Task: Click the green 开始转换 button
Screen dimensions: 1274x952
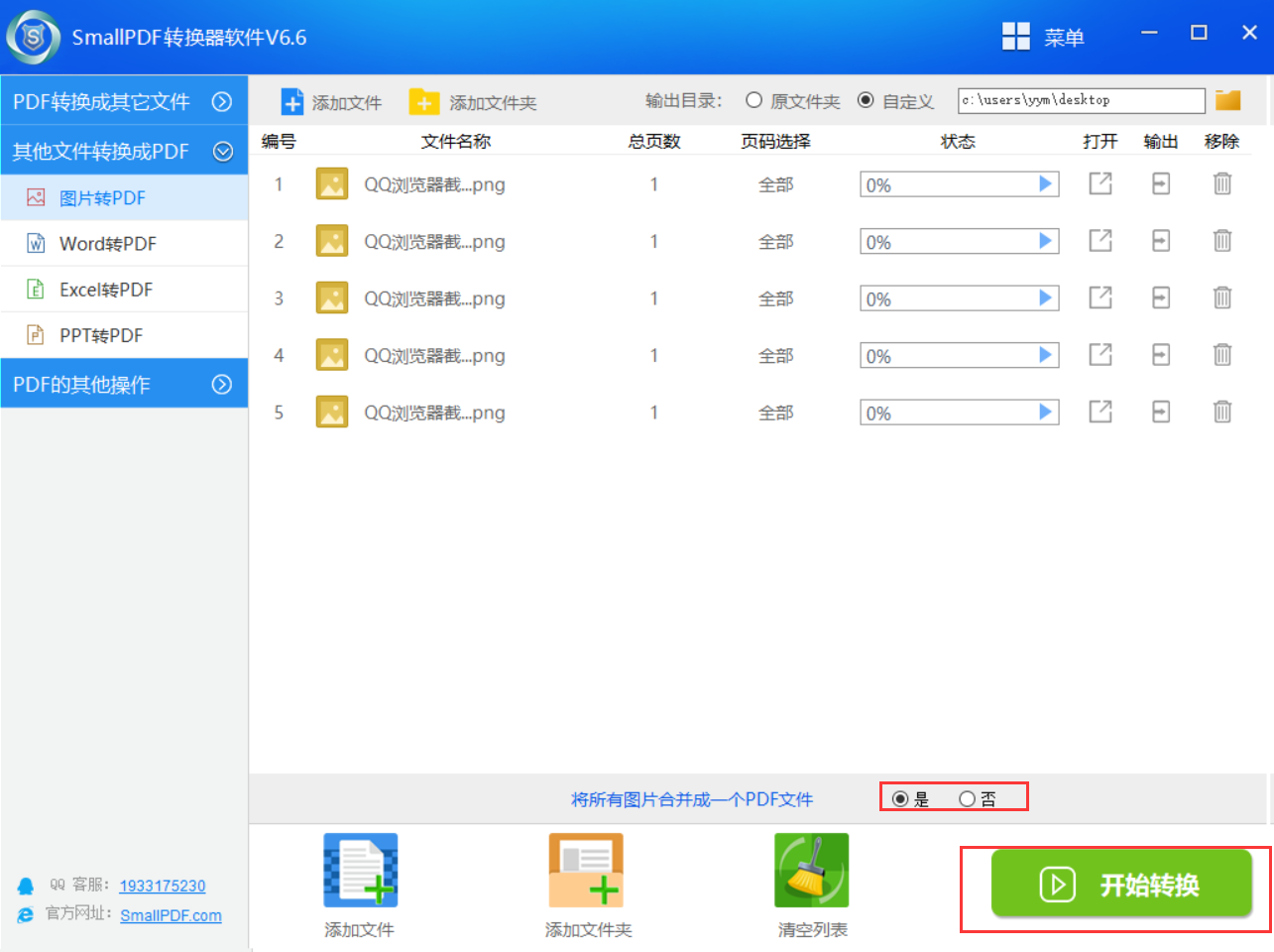Action: point(1120,883)
